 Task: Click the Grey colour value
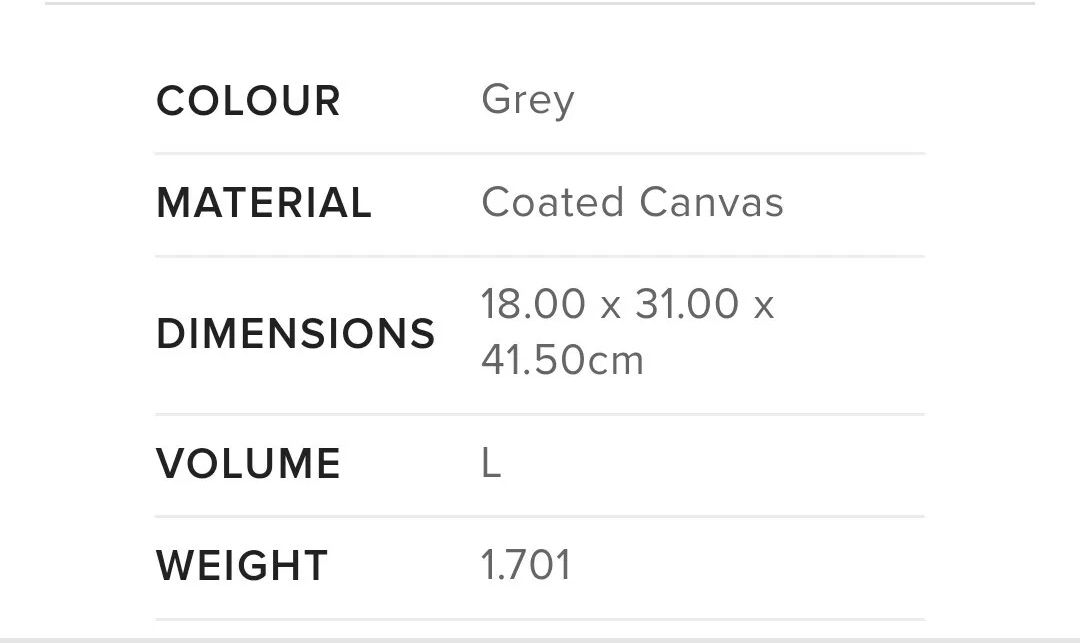click(x=528, y=101)
